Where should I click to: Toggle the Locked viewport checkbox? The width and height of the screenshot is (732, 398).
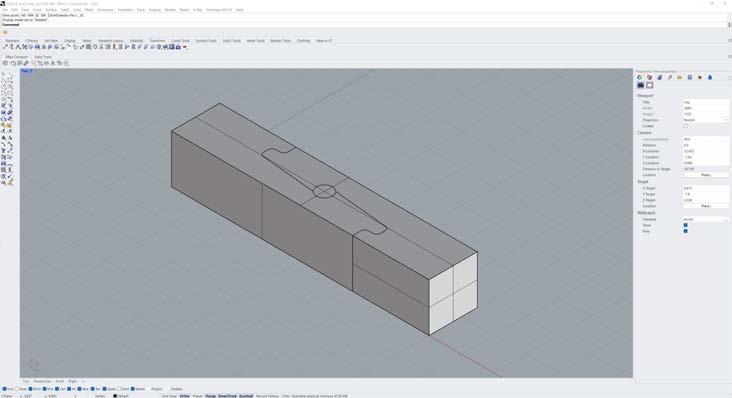(685, 126)
